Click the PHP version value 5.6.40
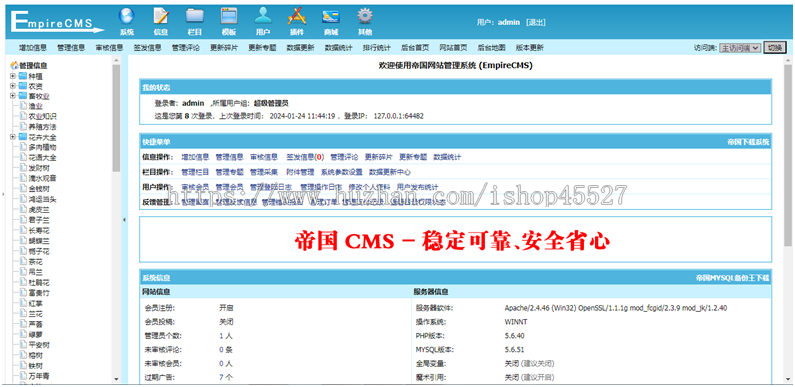This screenshot has height=387, width=795. pyautogui.click(x=515, y=336)
